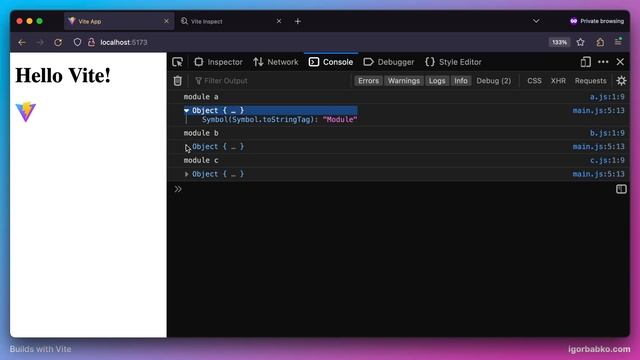Toggle the multi-line editor mode icon
640x360 pixels.
tap(621, 189)
